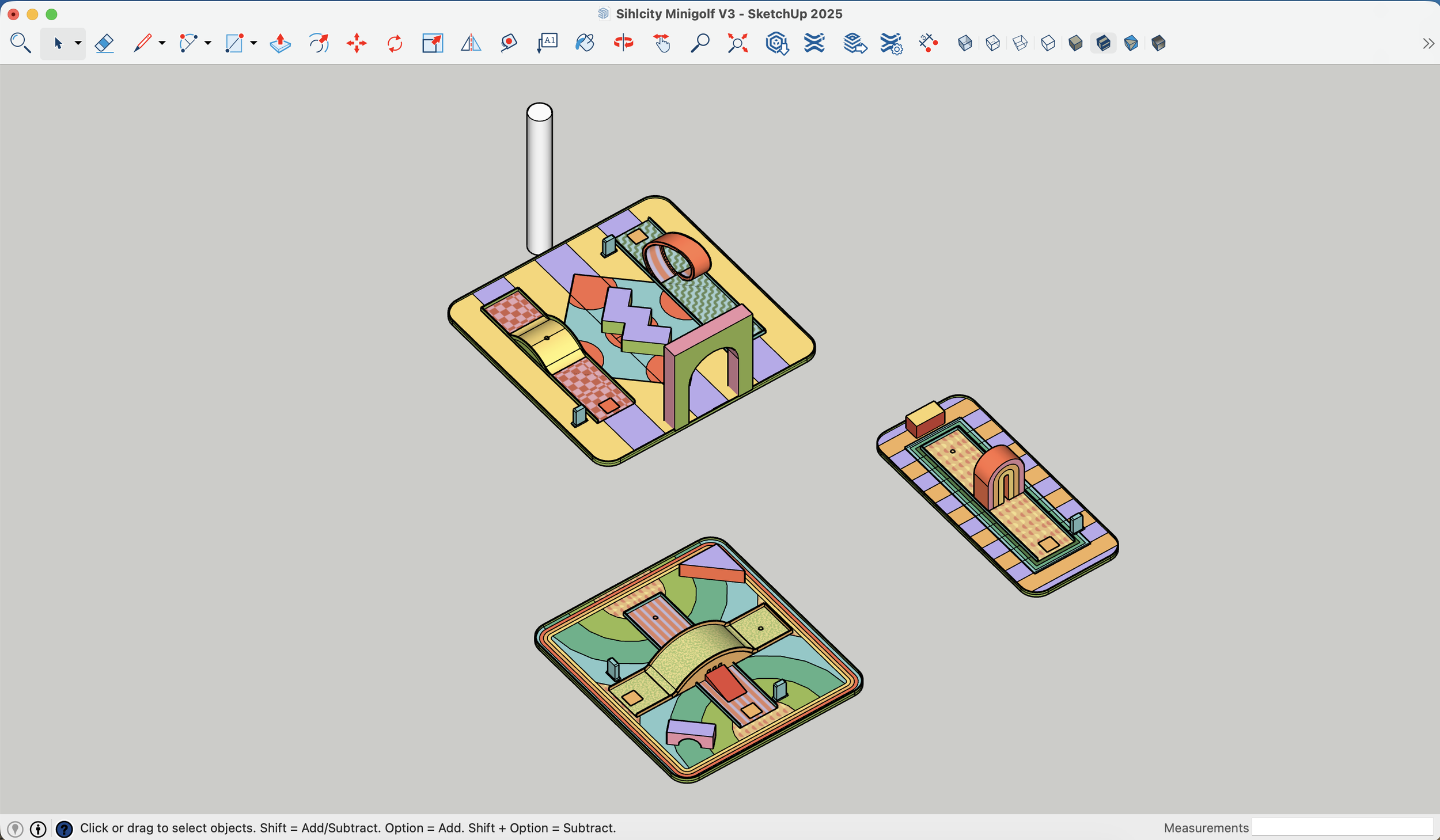Select the Tape Measure tool
The width and height of the screenshot is (1440, 840).
[509, 43]
